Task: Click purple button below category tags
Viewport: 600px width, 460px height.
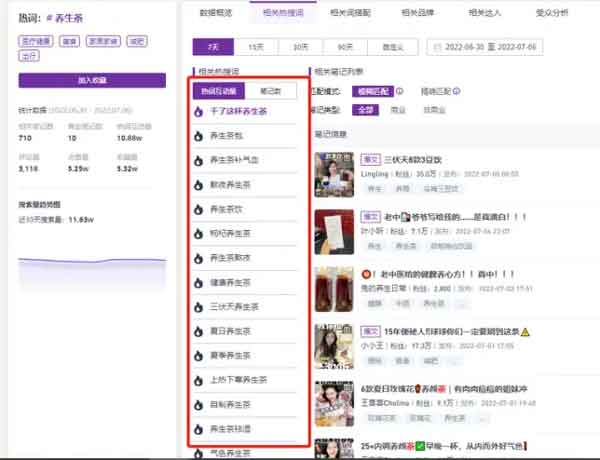Action: 92,80
